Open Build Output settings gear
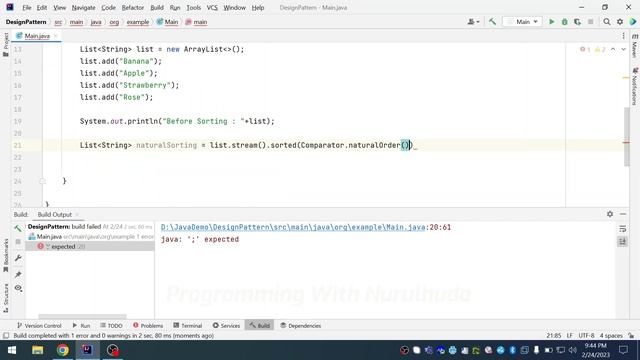 610,214
